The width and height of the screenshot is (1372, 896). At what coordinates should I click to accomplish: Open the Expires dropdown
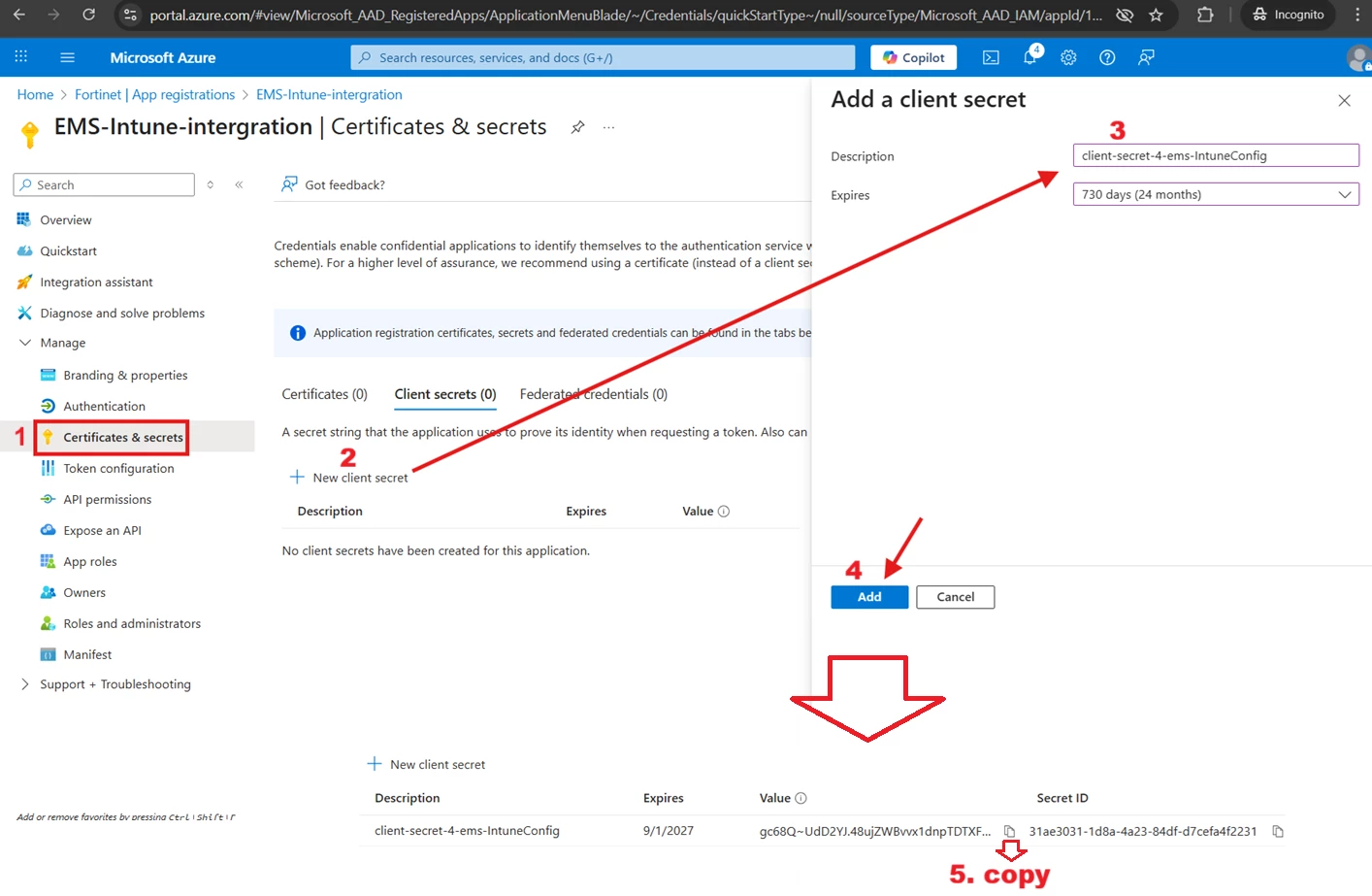(x=1215, y=194)
